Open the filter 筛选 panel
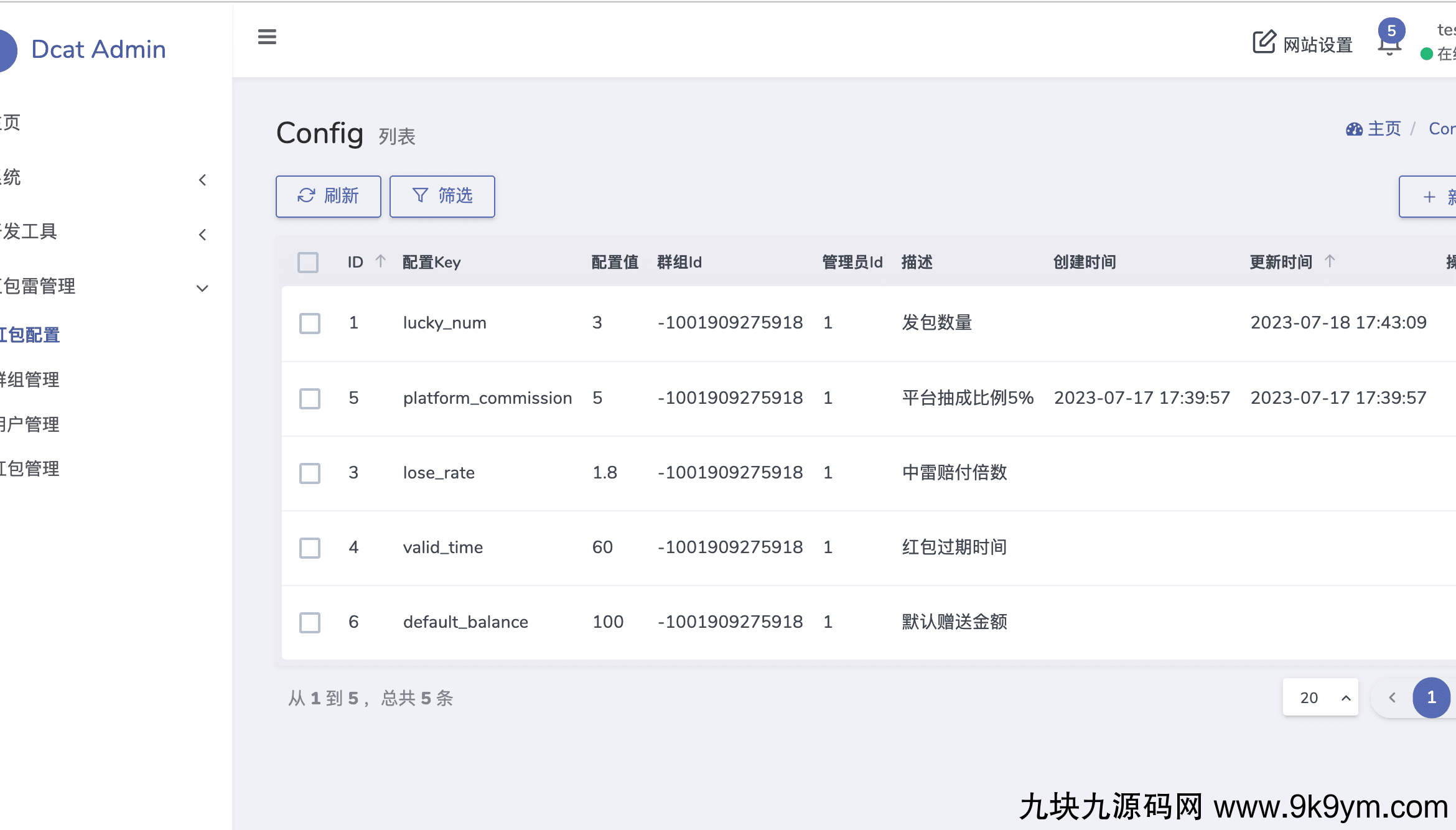Screen dimensions: 1456x830 click(442, 196)
